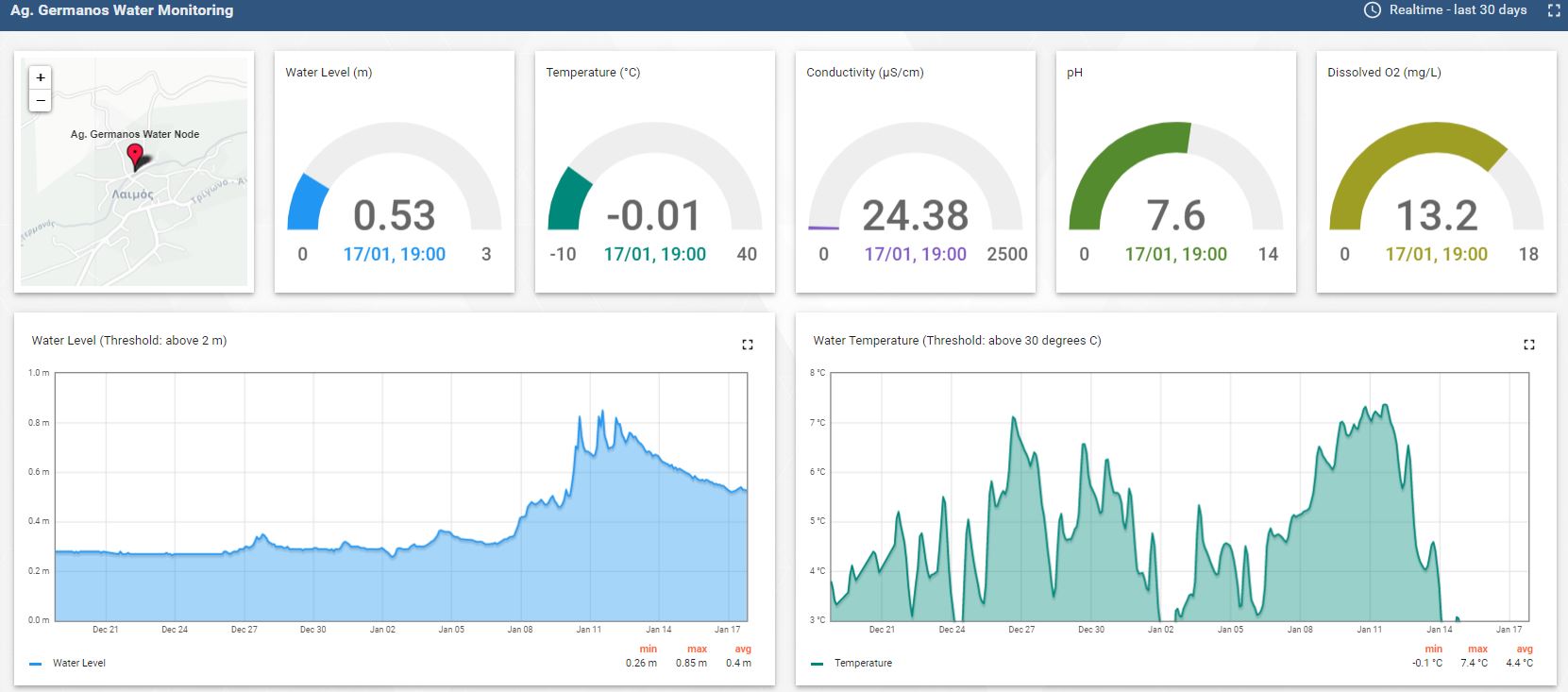Click the Ag. Germanos Water Node label
Image resolution: width=1568 pixels, height=692 pixels.
coord(135,134)
